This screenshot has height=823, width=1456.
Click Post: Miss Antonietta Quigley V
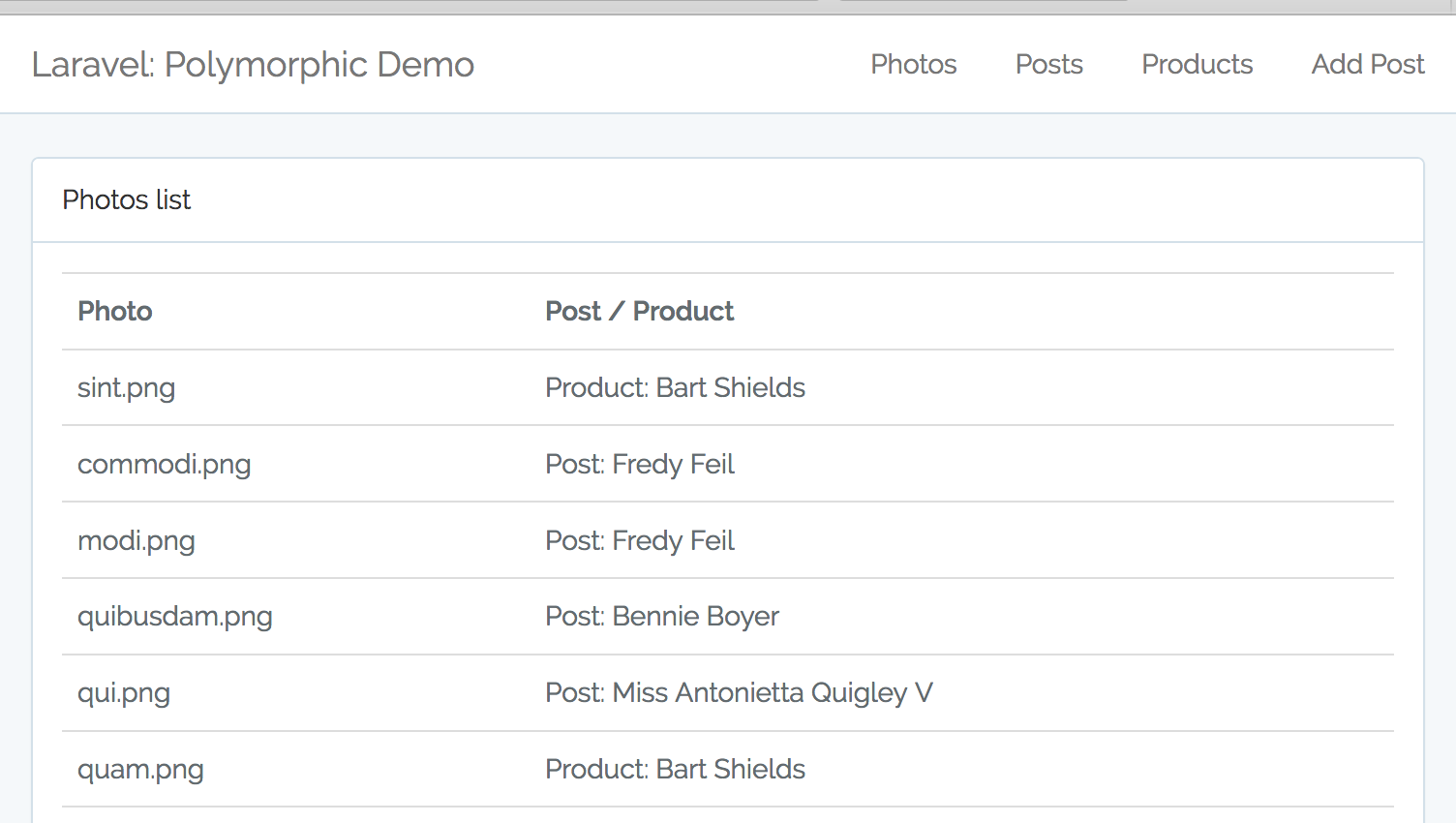[738, 692]
